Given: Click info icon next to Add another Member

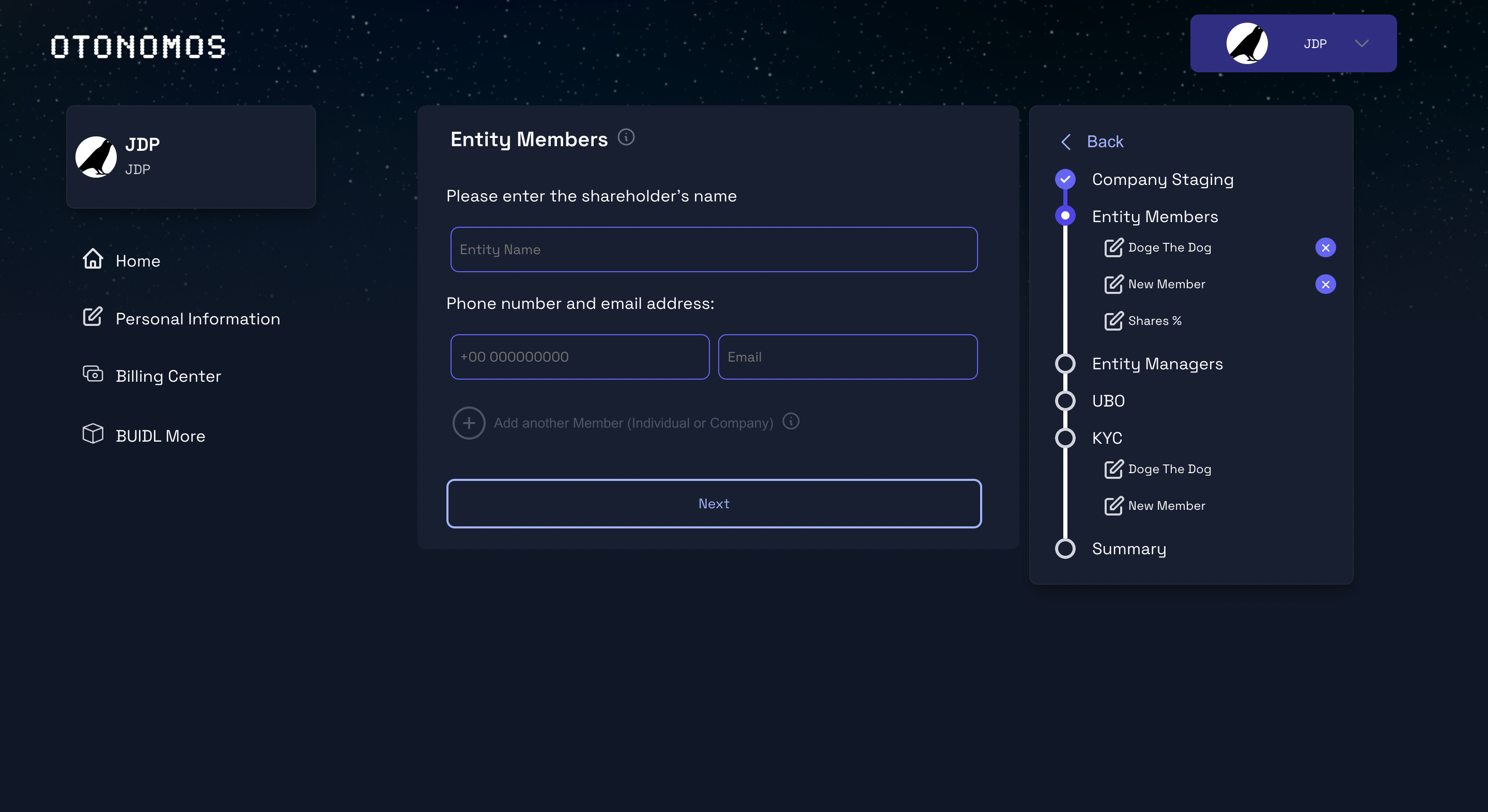Looking at the screenshot, I should tap(791, 421).
